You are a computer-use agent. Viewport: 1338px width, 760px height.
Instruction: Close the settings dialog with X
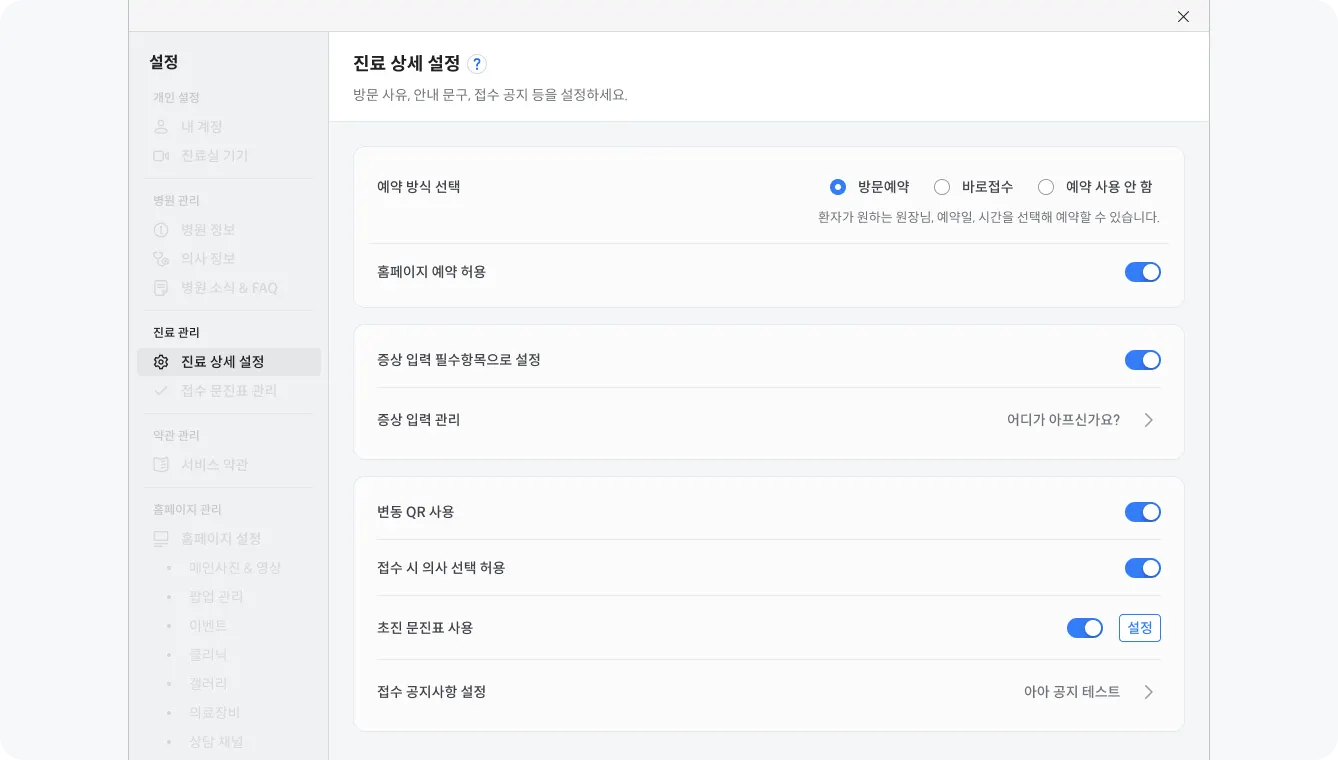point(1183,17)
